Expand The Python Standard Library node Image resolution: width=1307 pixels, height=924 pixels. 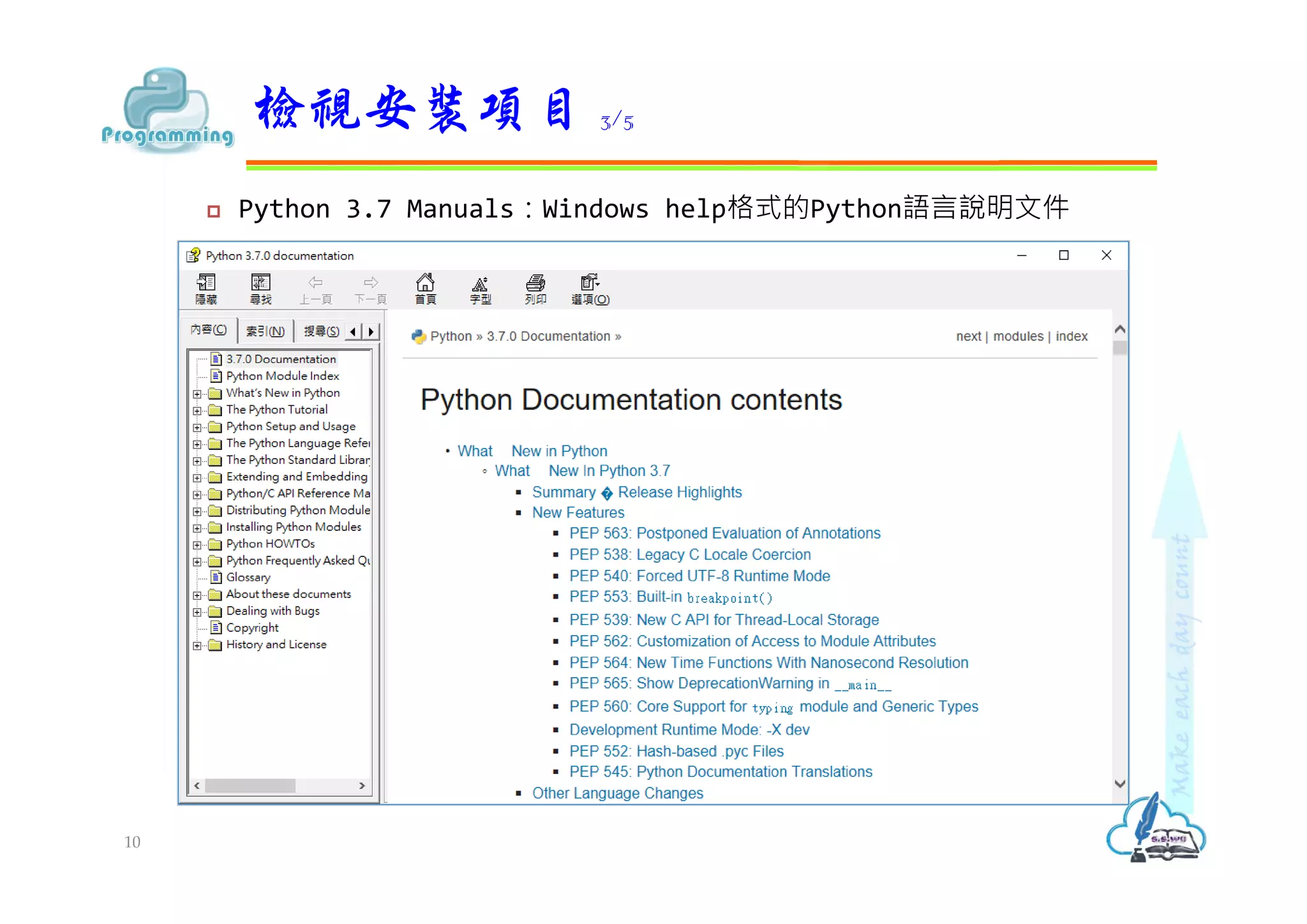[197, 461]
